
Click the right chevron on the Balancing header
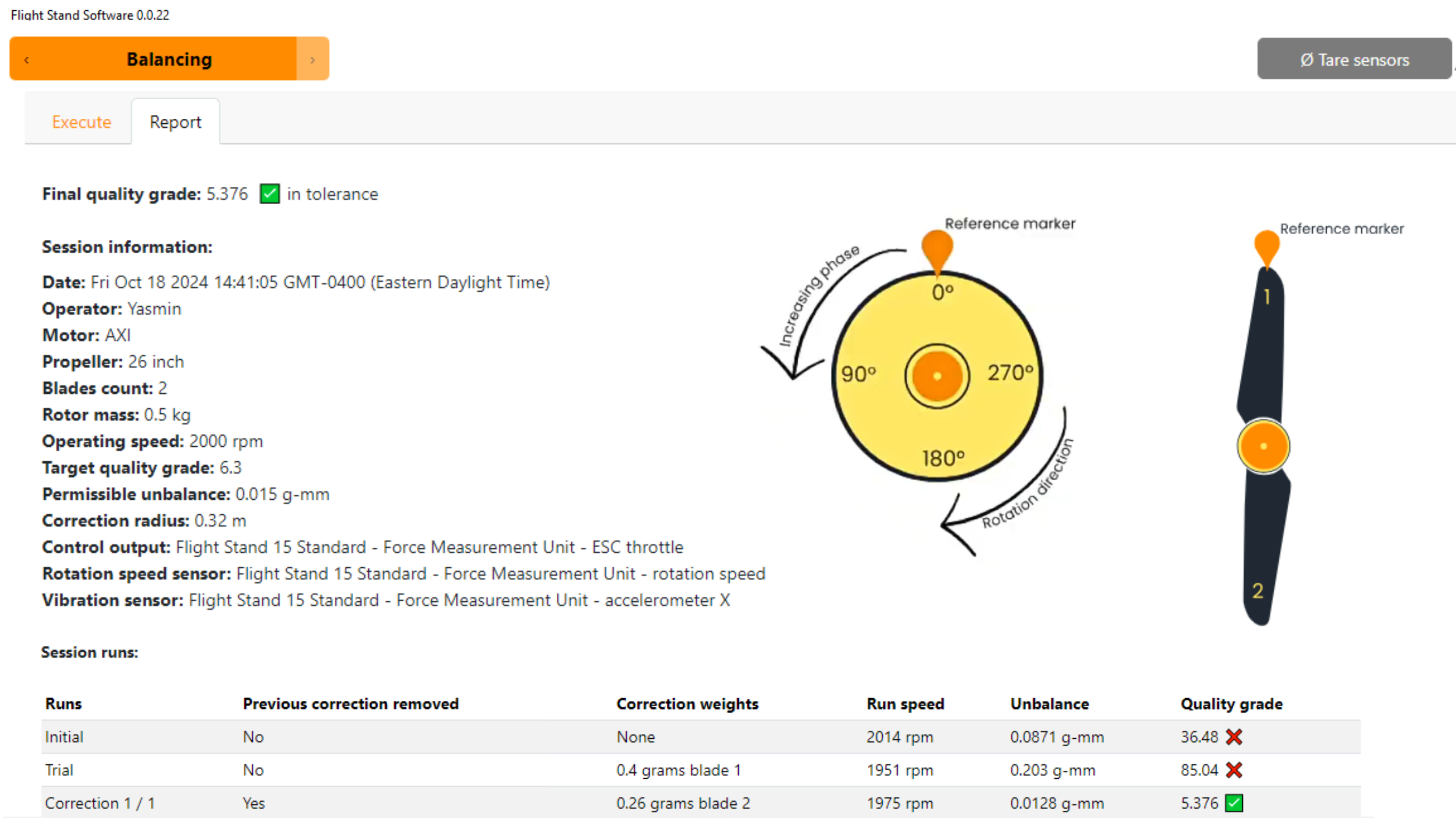click(x=312, y=59)
